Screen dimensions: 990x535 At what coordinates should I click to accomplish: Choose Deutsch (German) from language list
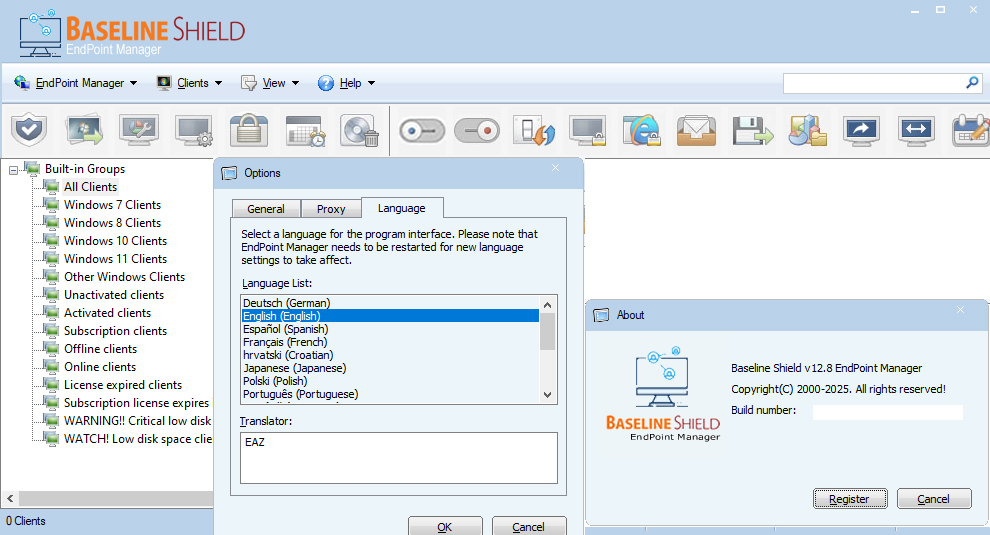click(390, 303)
